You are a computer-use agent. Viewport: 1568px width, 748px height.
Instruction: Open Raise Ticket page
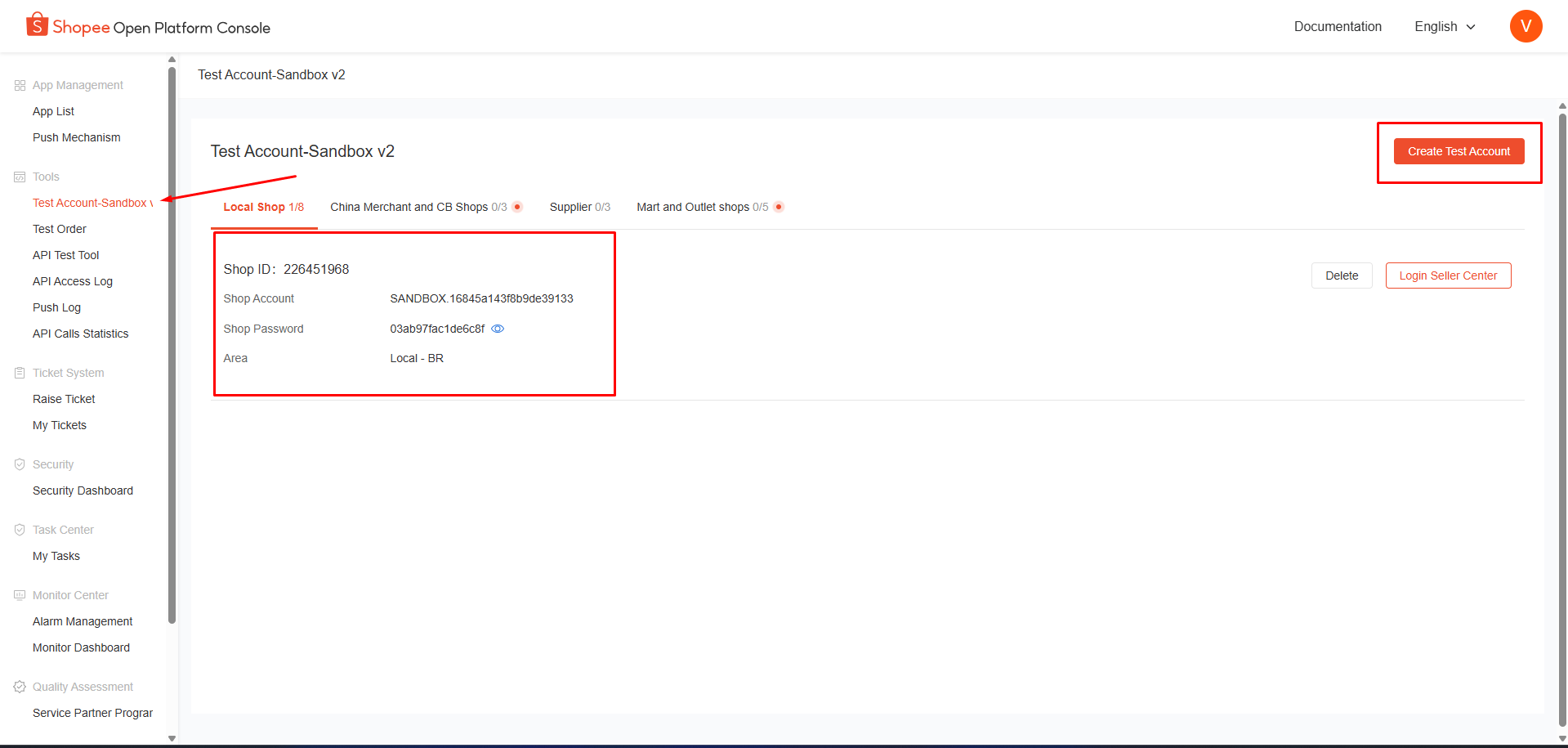[65, 399]
